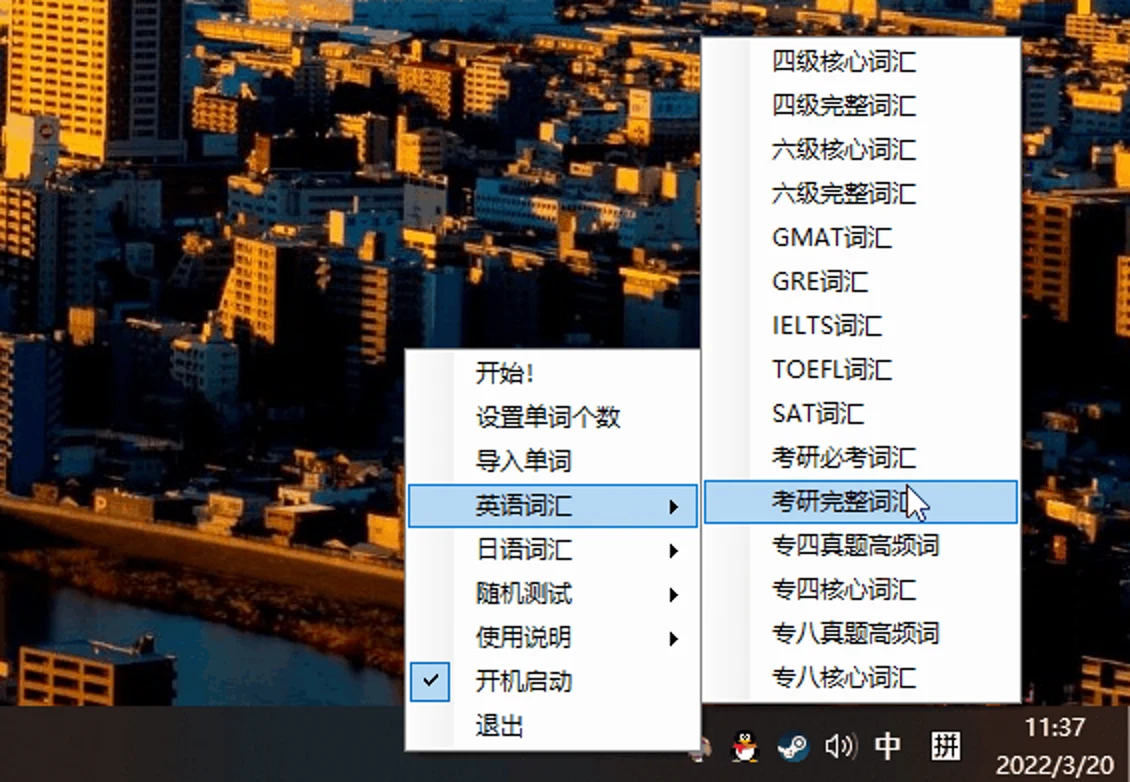Choose SAT词汇 from the submenu
The height and width of the screenshot is (782, 1130).
click(861, 414)
